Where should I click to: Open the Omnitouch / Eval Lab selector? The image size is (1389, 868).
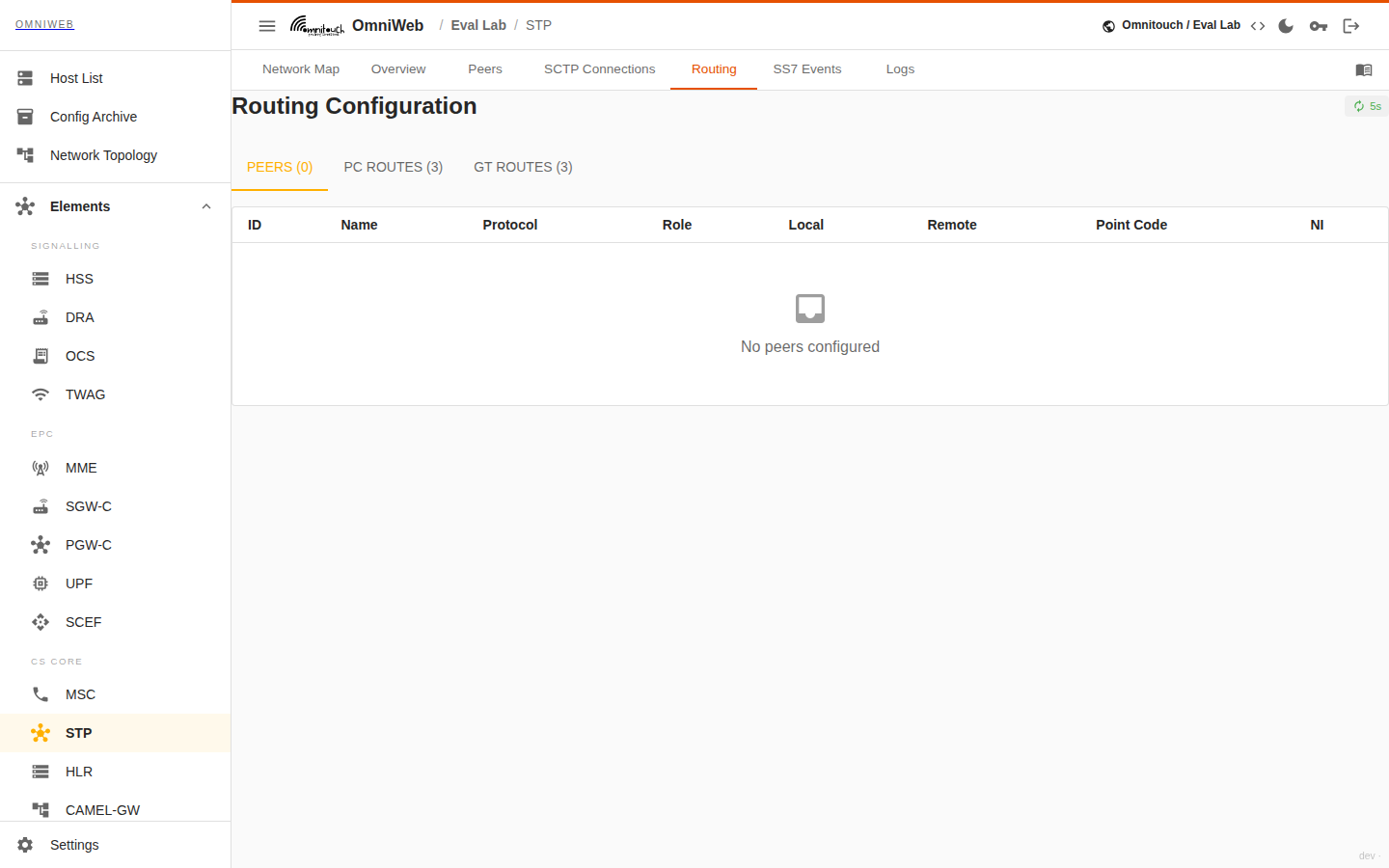[x=1171, y=26]
